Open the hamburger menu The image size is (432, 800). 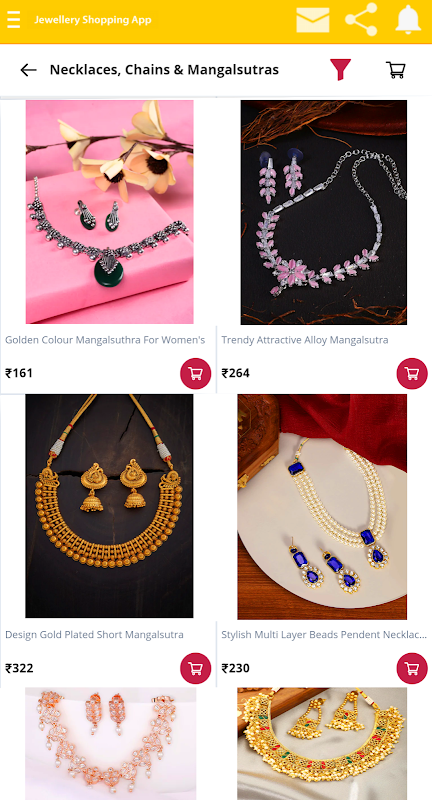(14, 20)
